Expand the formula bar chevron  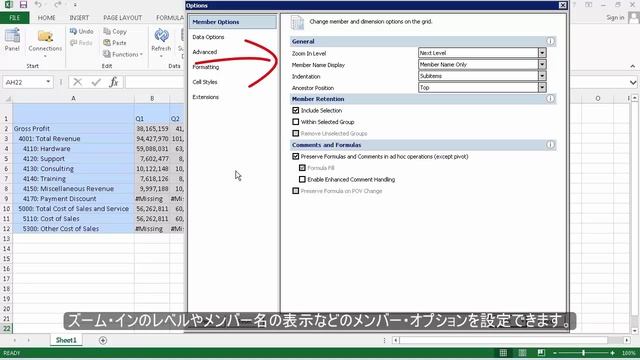633,82
